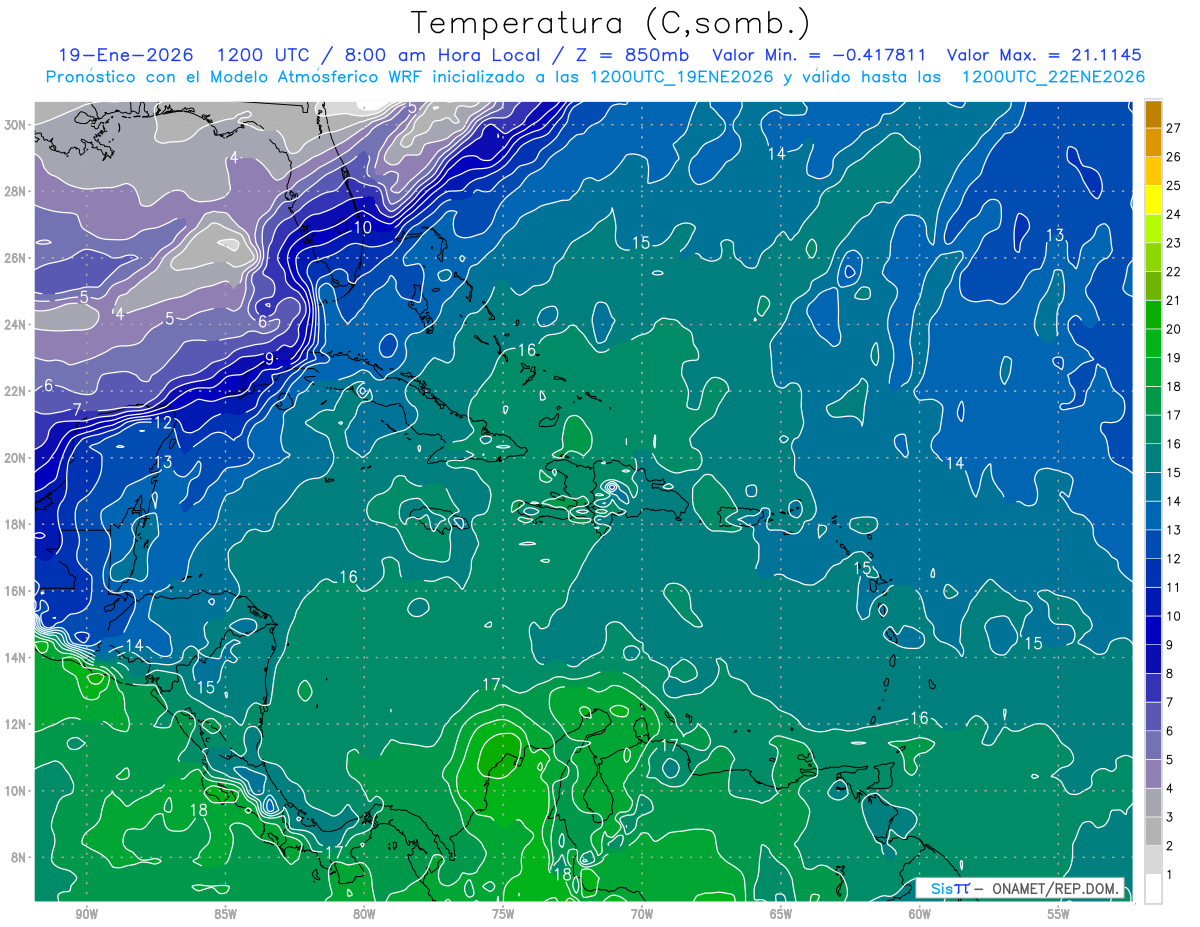Click color scale label 11

click(1173, 587)
